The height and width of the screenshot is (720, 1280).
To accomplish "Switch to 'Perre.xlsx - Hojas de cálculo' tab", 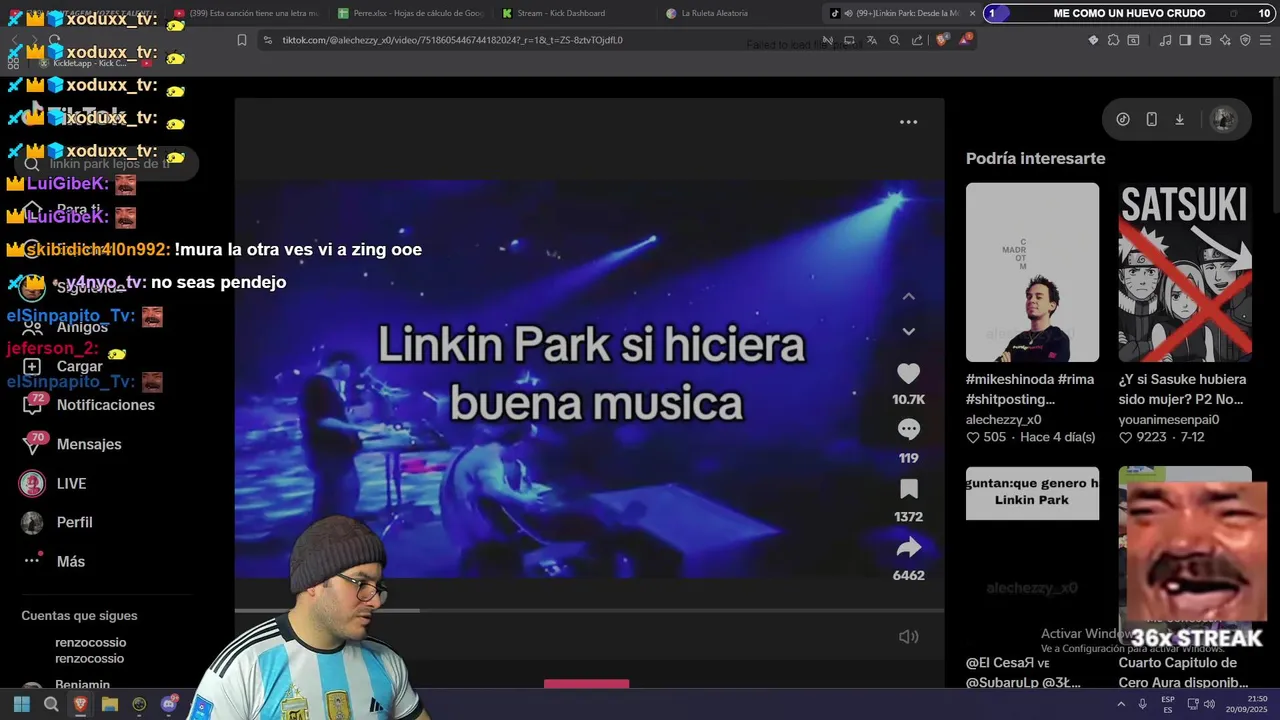I will click(x=410, y=13).
